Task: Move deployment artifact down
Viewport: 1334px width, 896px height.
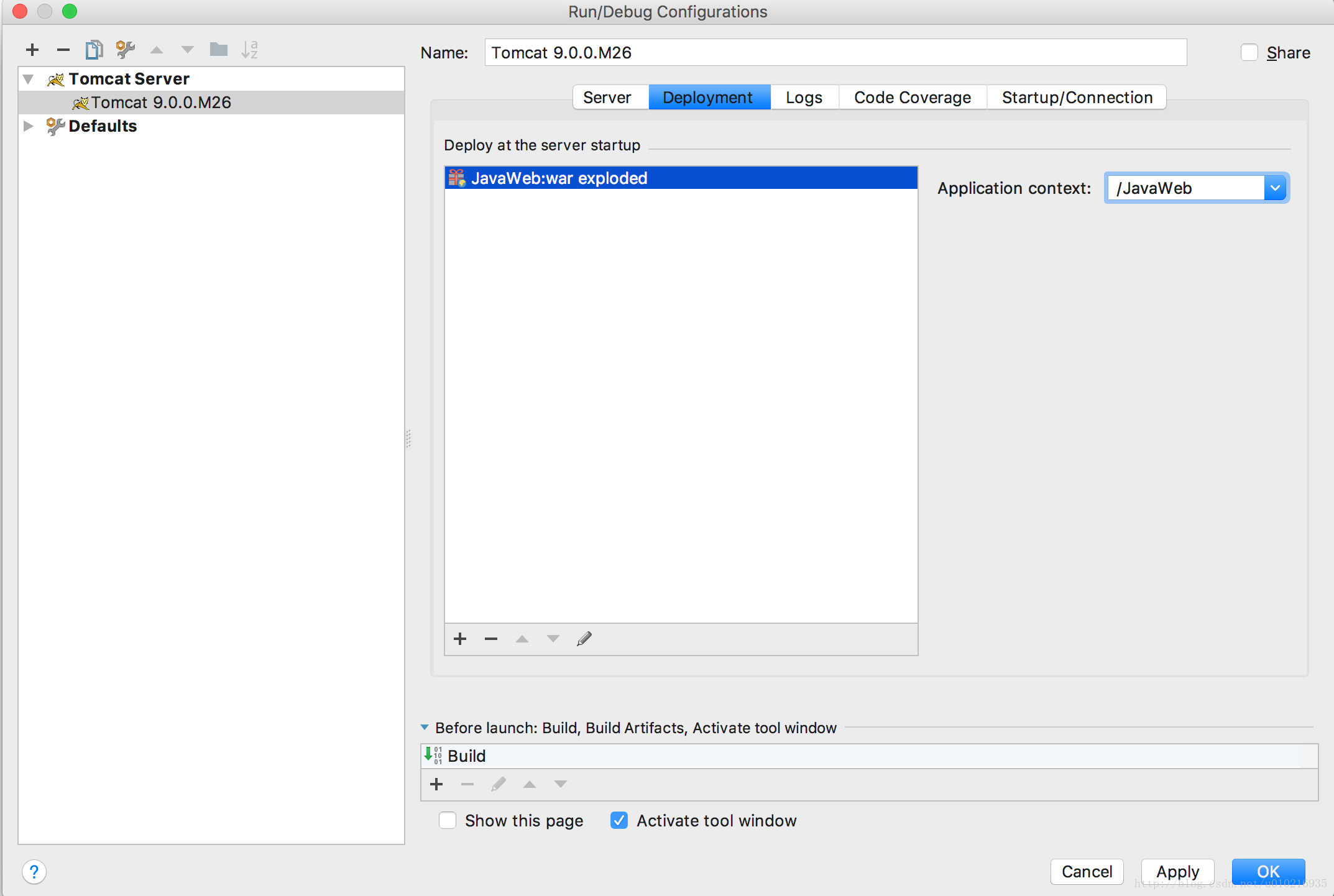Action: pos(553,639)
